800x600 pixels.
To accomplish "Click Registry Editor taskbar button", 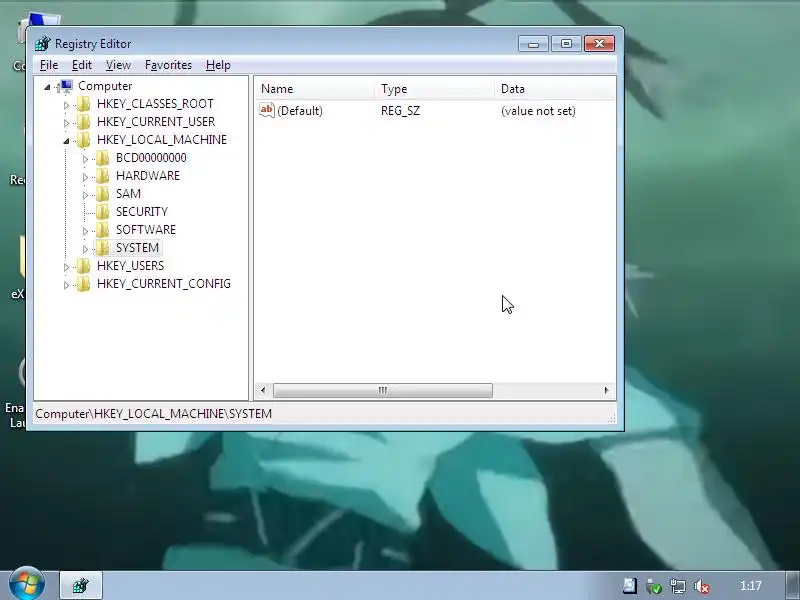I will 81,585.
